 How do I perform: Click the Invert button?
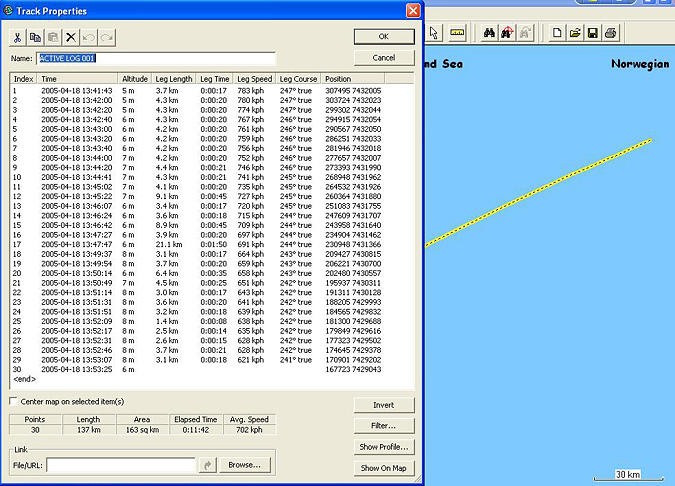pyautogui.click(x=384, y=405)
